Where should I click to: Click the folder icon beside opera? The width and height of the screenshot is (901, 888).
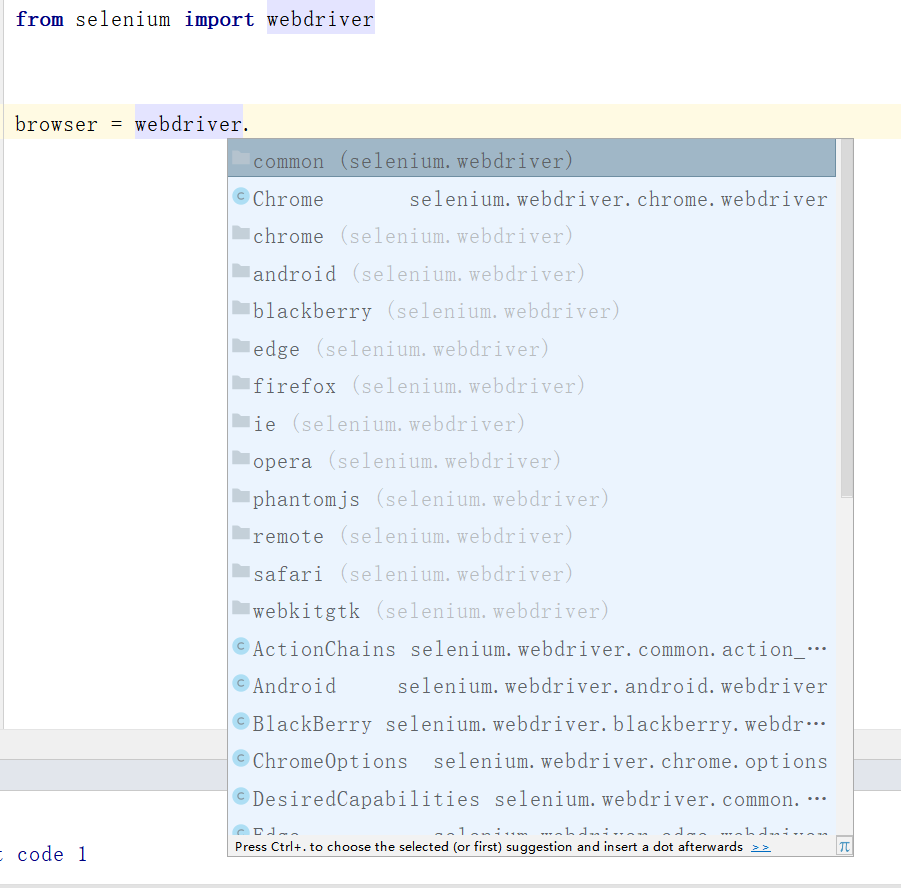[241, 458]
